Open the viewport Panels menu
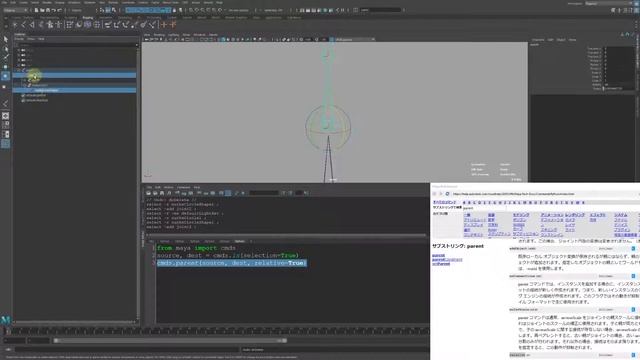640x360 pixels. tap(213, 35)
